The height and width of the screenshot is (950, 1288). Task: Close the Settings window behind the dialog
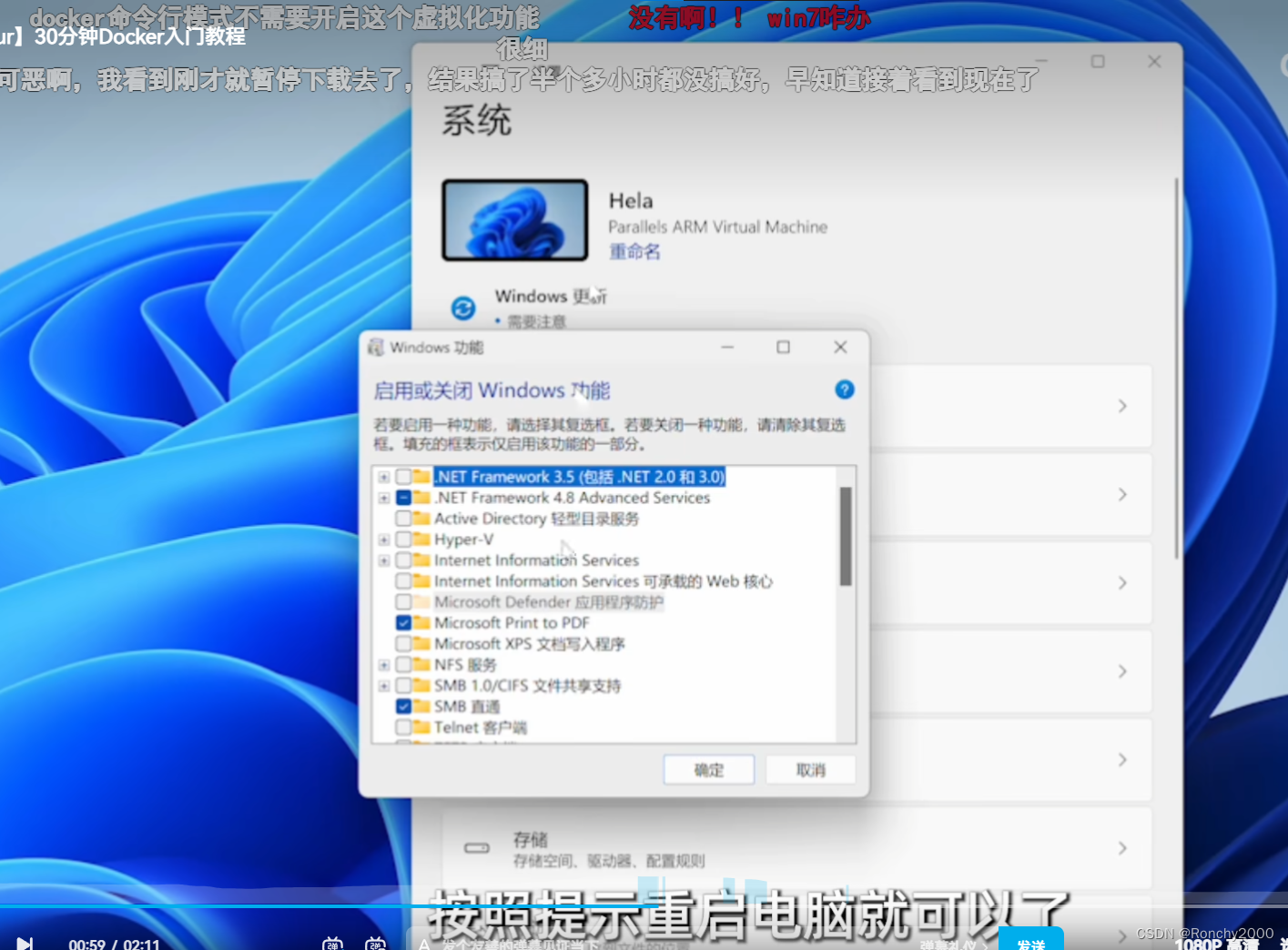[1154, 62]
